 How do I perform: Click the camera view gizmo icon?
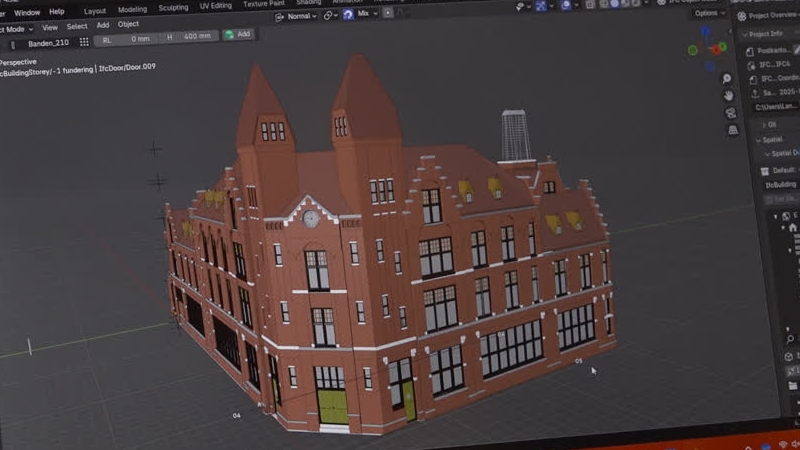point(730,112)
